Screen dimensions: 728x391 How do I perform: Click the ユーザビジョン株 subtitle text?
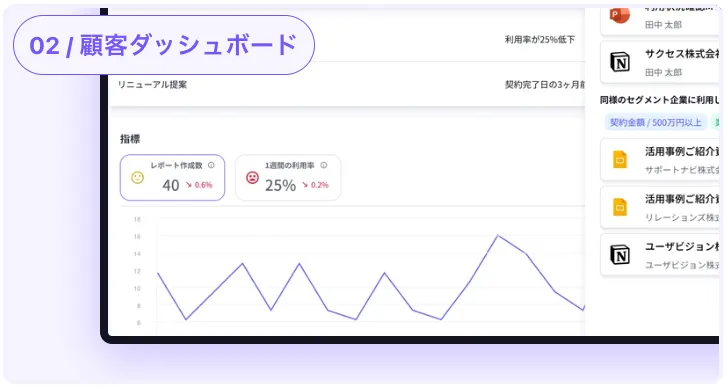tap(682, 265)
